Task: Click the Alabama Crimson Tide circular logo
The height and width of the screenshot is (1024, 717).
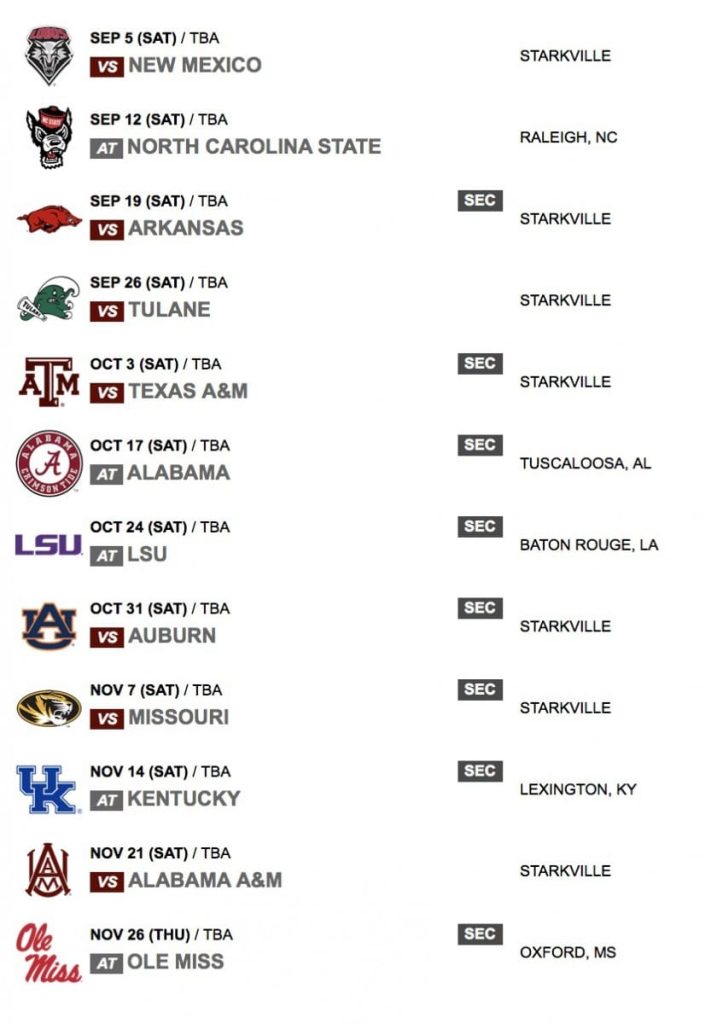Action: [49, 463]
